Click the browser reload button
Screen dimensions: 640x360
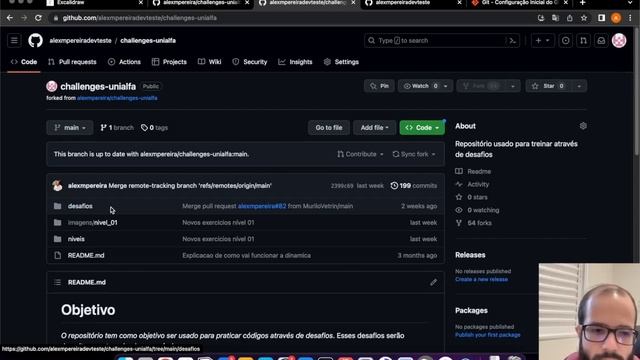click(x=38, y=18)
